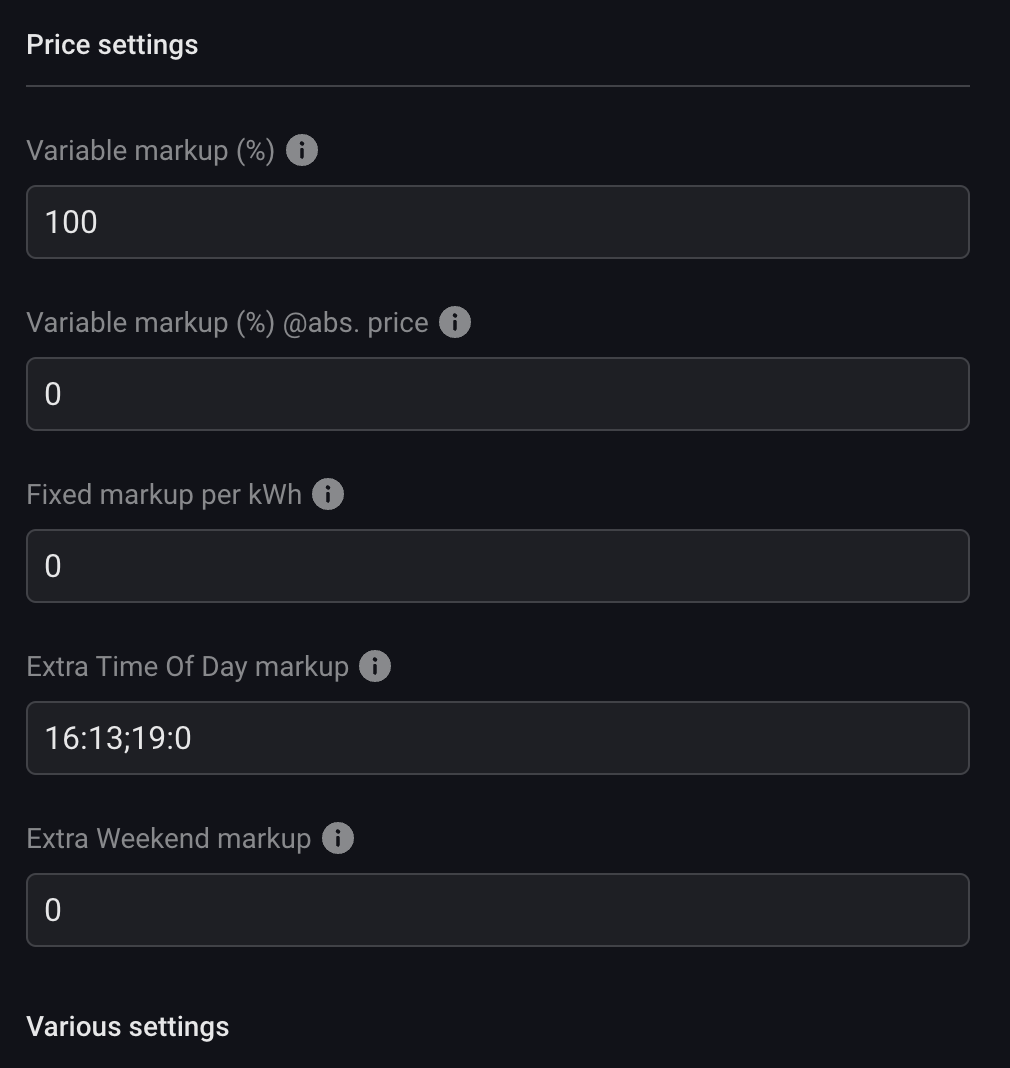The height and width of the screenshot is (1068, 1010).
Task: Focus the Extra Weekend markup input
Action: 497,910
